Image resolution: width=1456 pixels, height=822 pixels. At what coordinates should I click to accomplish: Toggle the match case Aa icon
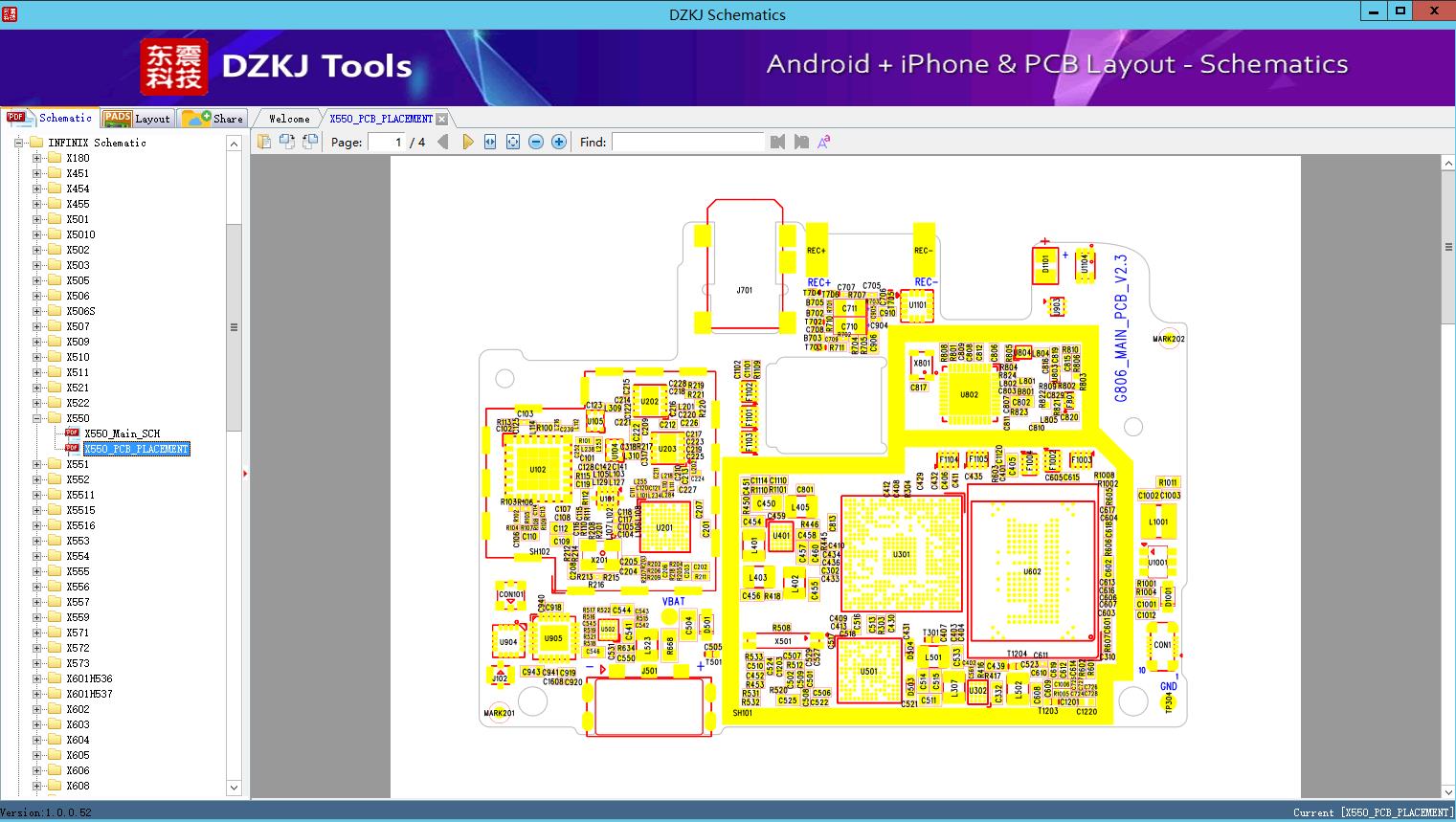coord(823,142)
